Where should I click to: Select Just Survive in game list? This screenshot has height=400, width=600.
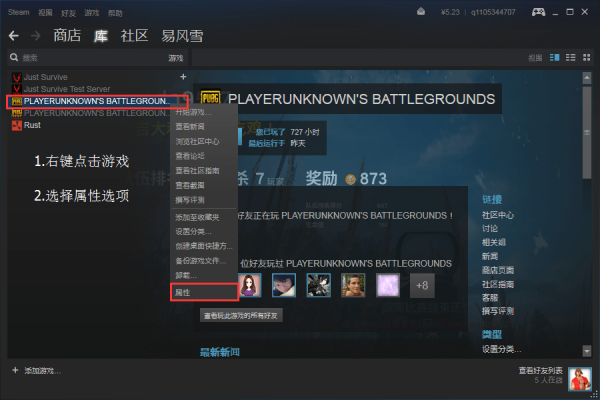pos(46,77)
